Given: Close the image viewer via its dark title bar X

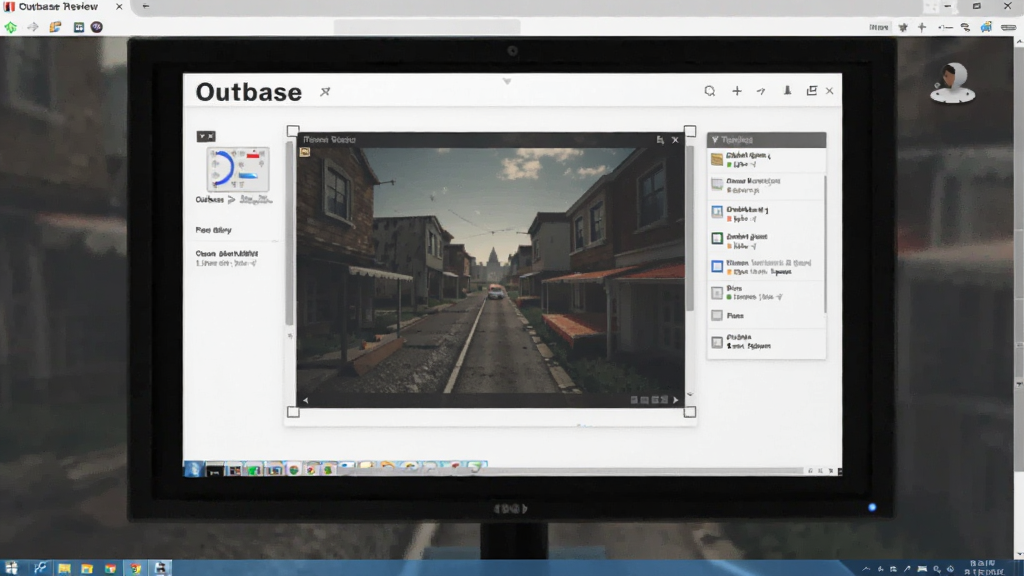Looking at the screenshot, I should [675, 140].
